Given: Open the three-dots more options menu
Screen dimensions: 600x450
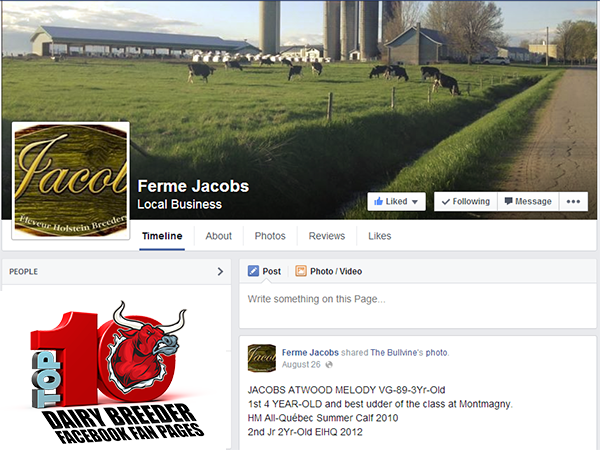Looking at the screenshot, I should click(x=573, y=202).
